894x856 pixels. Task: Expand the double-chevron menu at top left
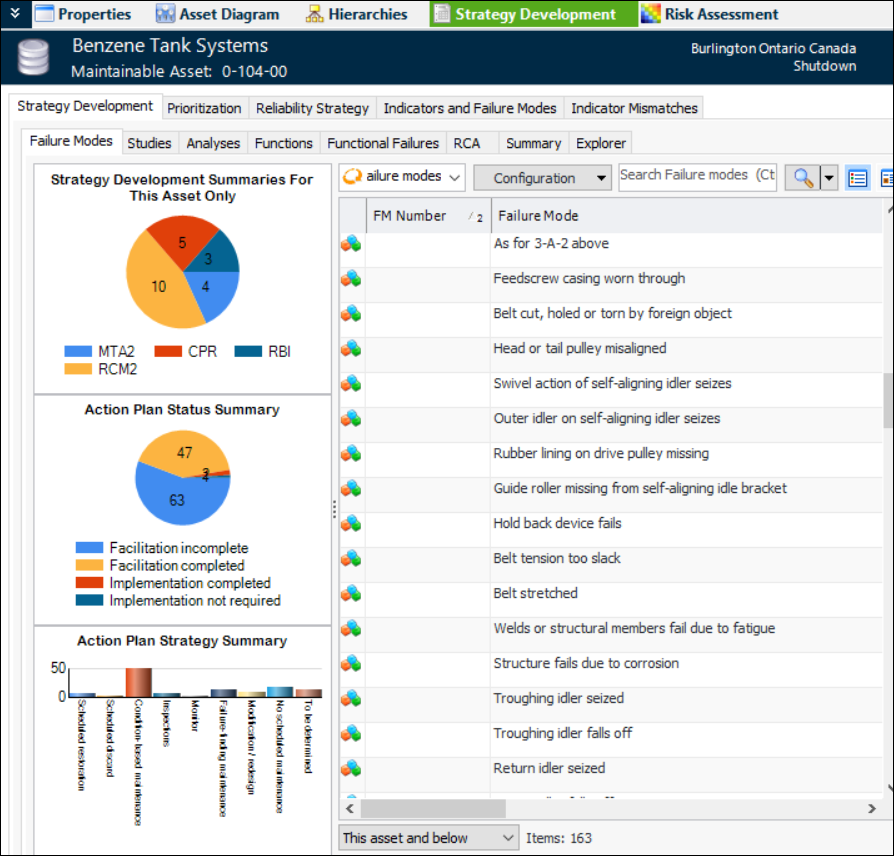(x=14, y=13)
